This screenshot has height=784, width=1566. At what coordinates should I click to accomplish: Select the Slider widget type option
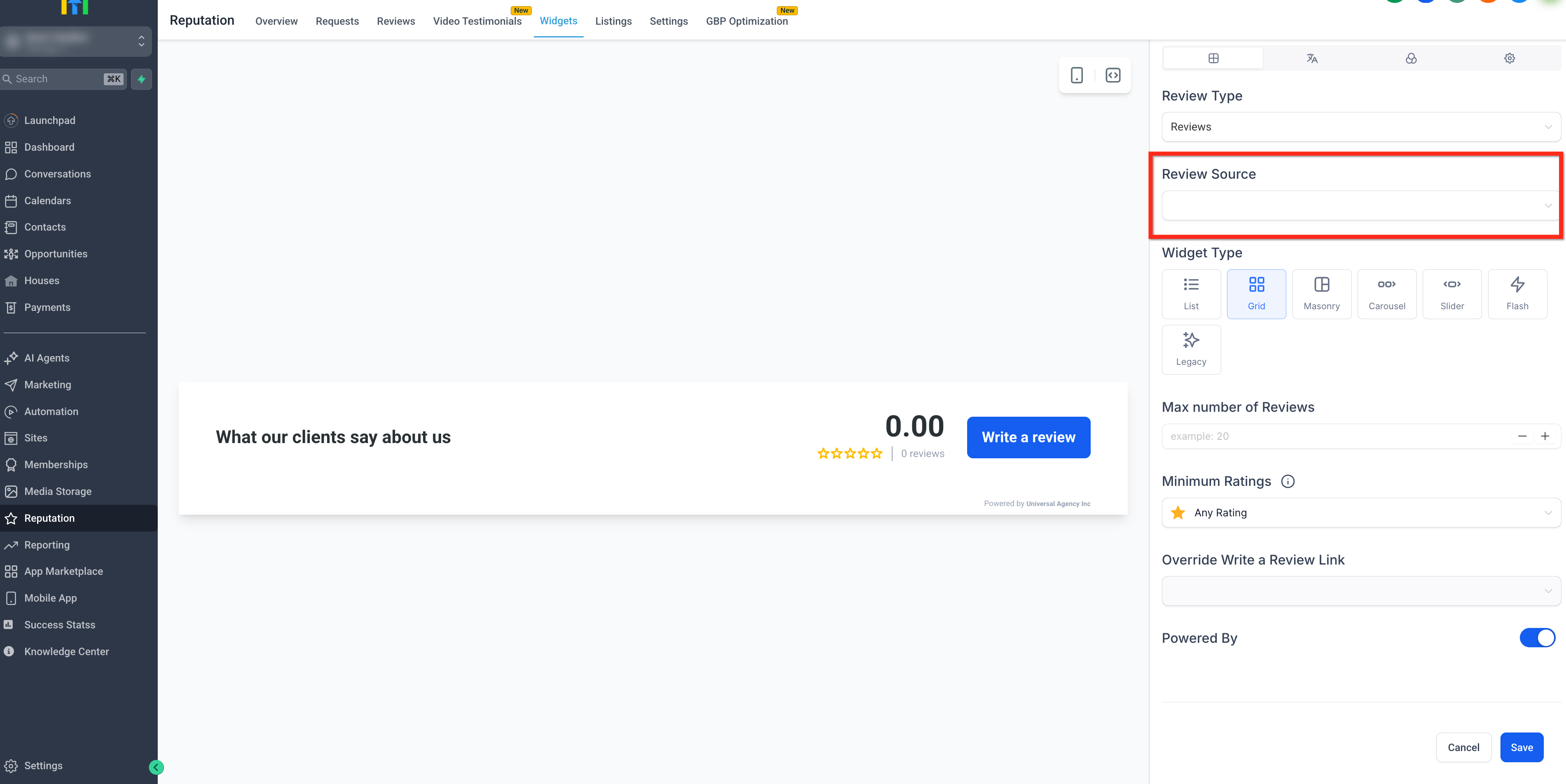pos(1452,294)
